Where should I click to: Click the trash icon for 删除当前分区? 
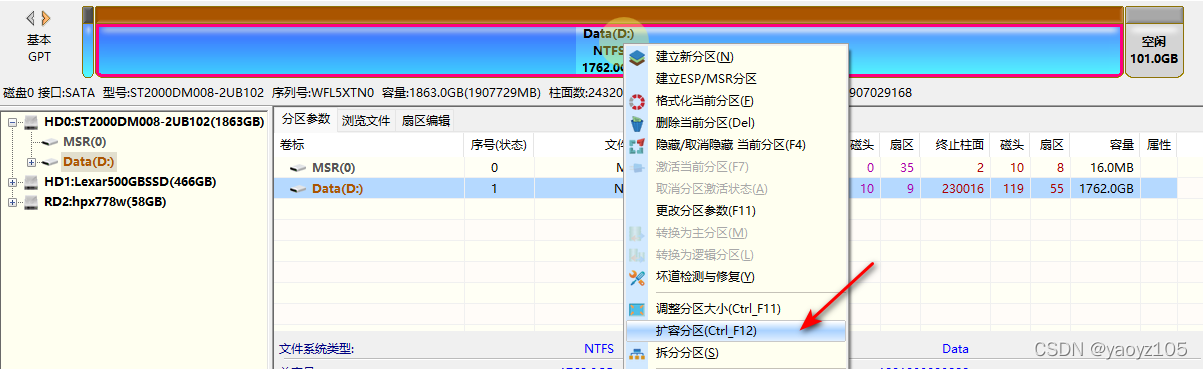point(636,123)
